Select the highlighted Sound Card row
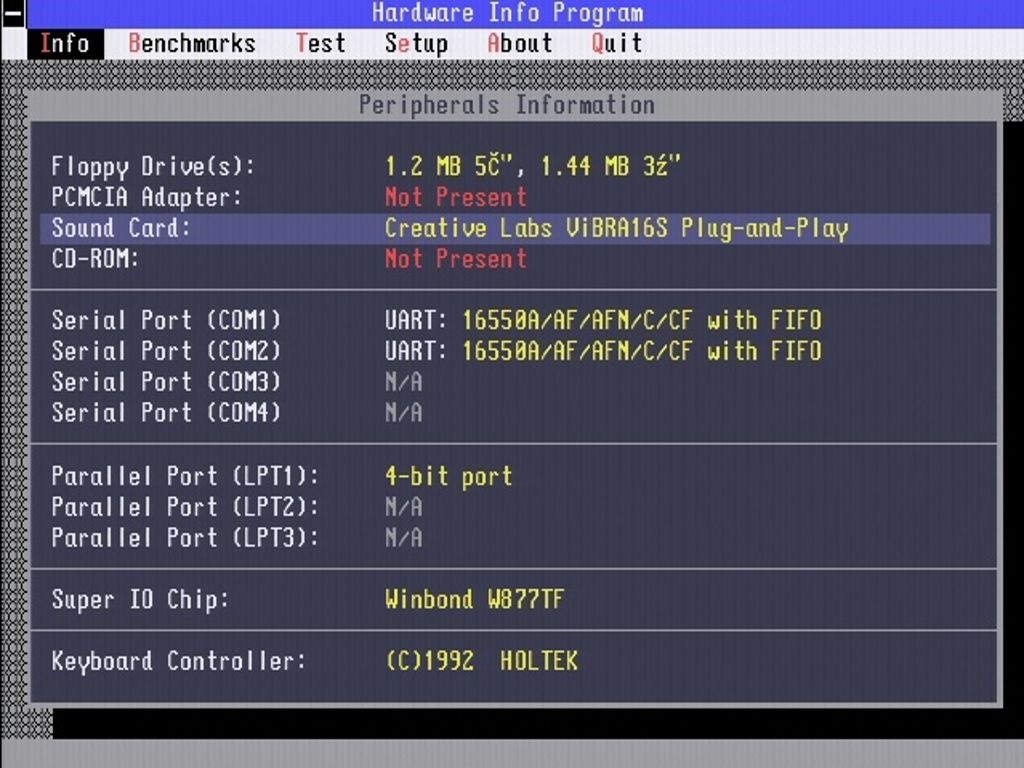The image size is (1024, 768). (x=515, y=229)
